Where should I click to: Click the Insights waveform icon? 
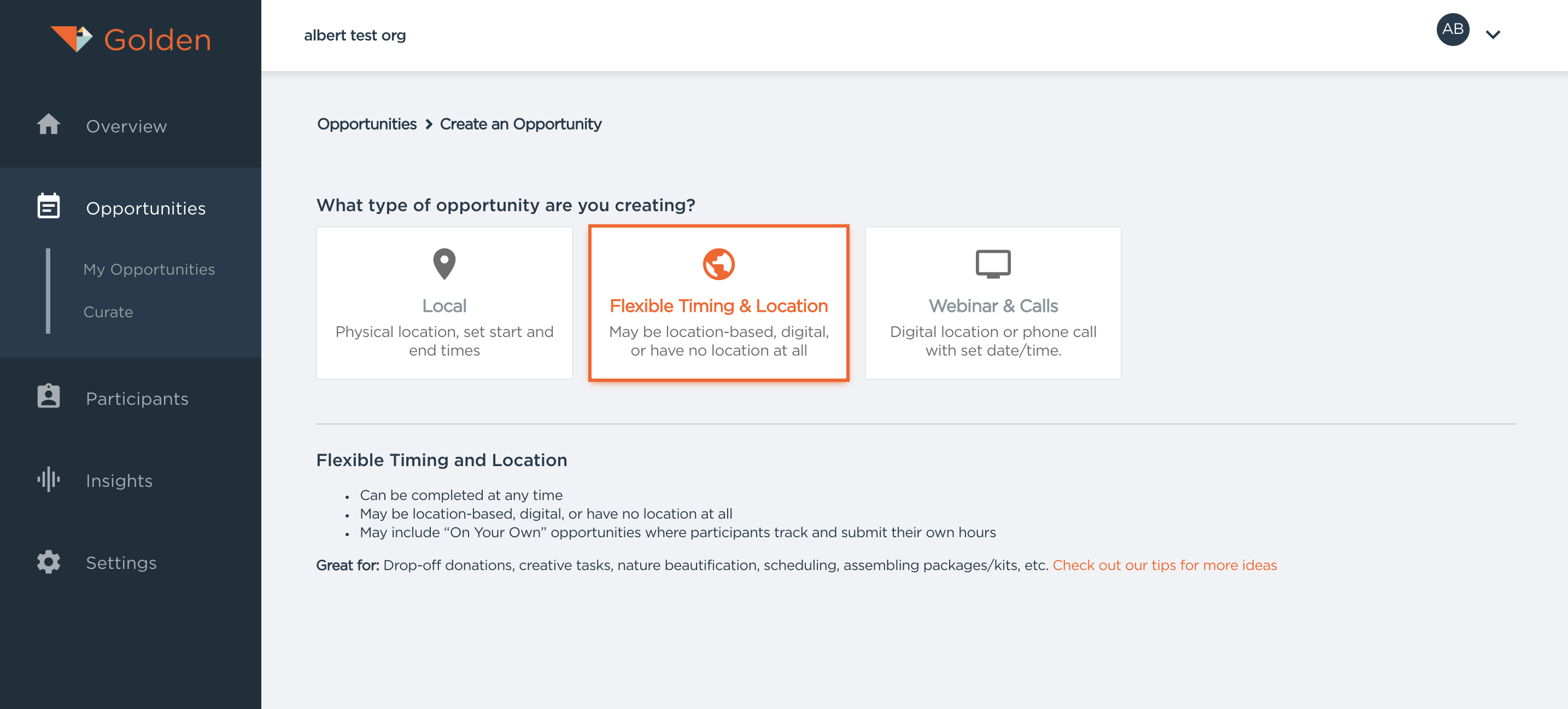point(49,479)
